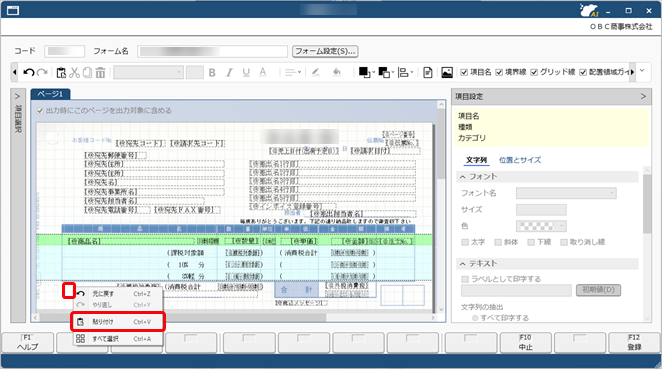Screen dimensions: 662x369
Task: Toggle the 下線 checkbox
Action: pyautogui.click(x=531, y=242)
